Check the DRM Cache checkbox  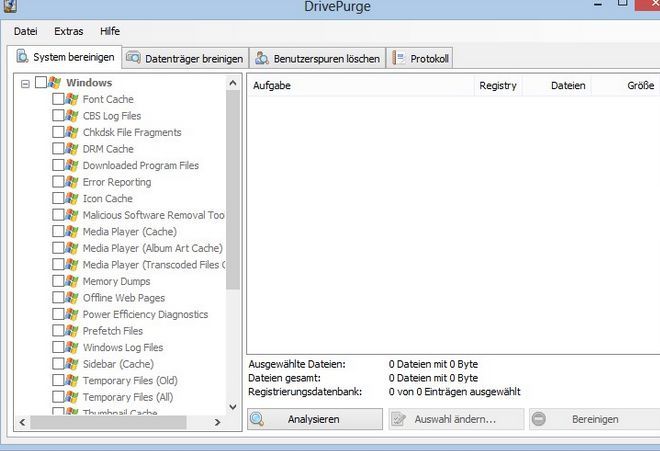coord(58,149)
